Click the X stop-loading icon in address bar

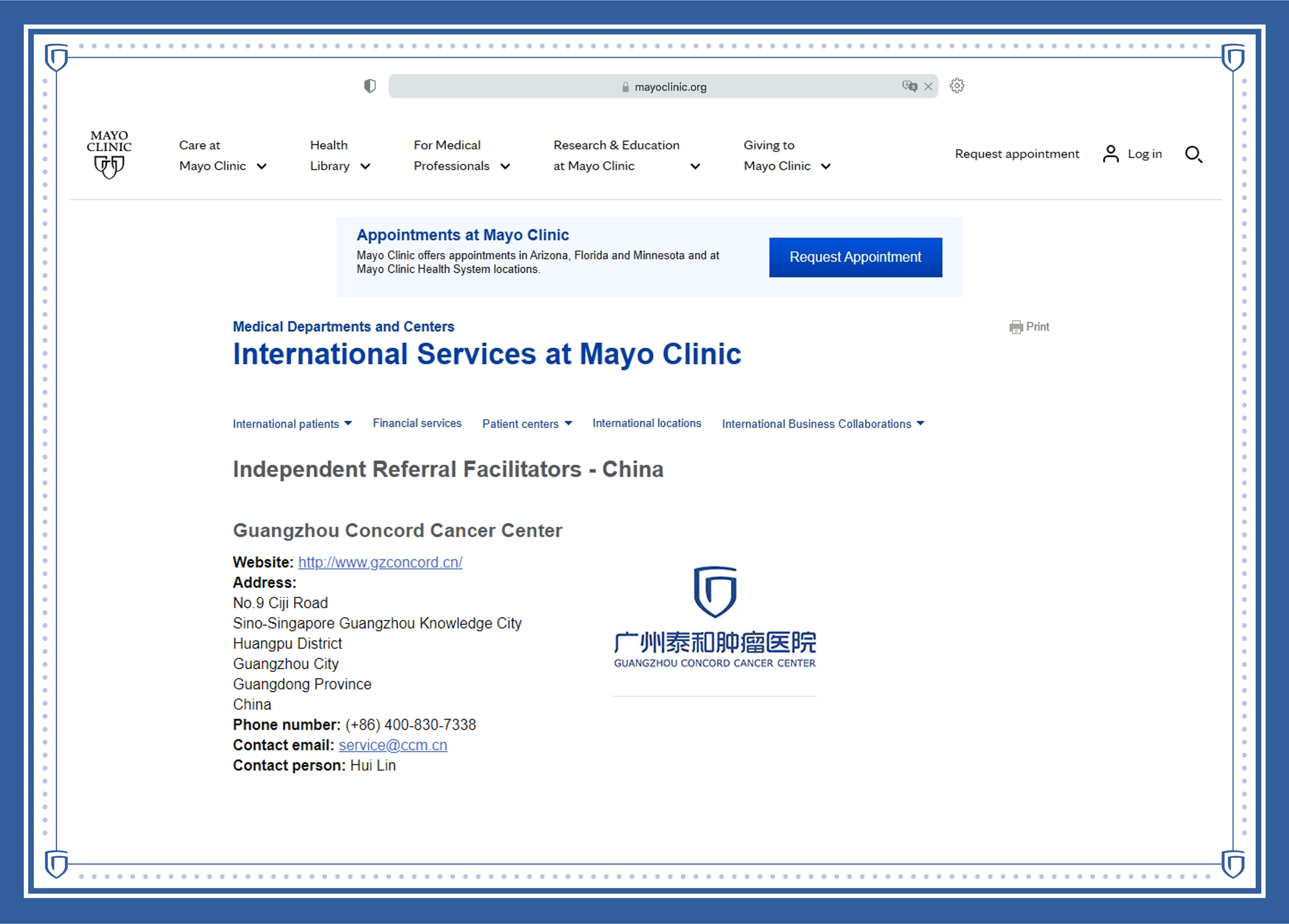(x=928, y=86)
